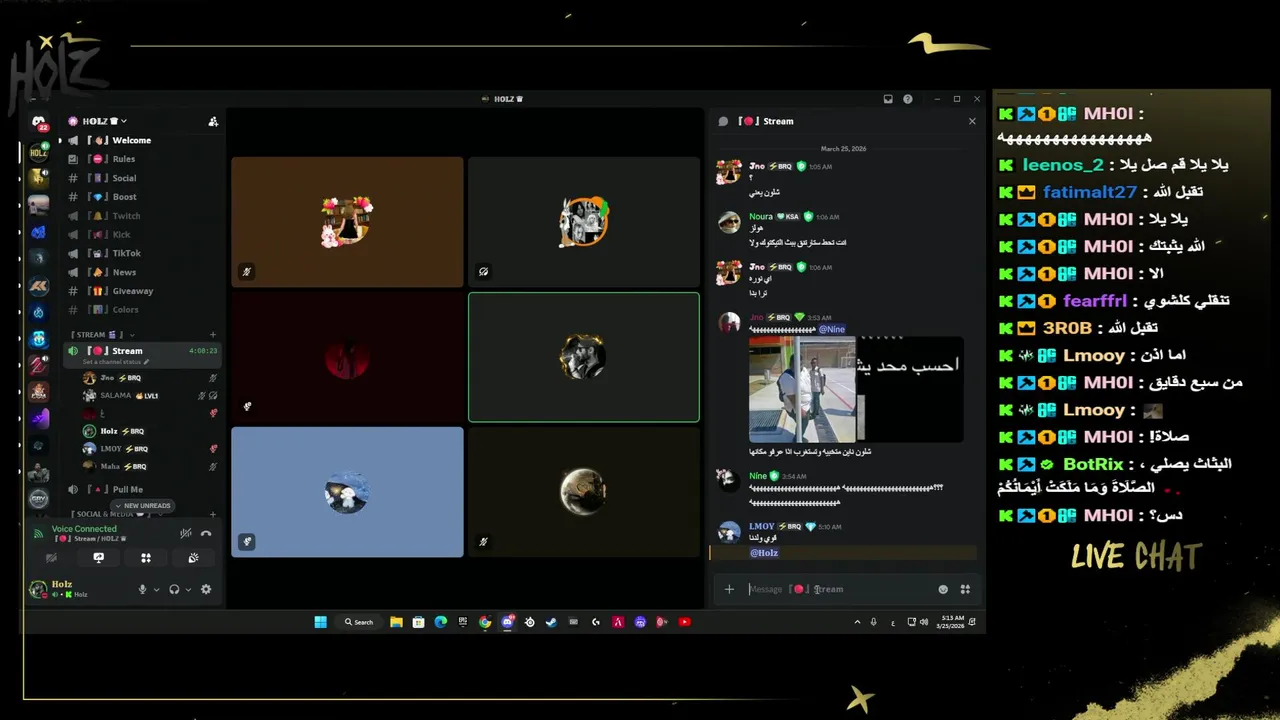Image resolution: width=1280 pixels, height=720 pixels.
Task: Open the Social channel
Action: 142,178
